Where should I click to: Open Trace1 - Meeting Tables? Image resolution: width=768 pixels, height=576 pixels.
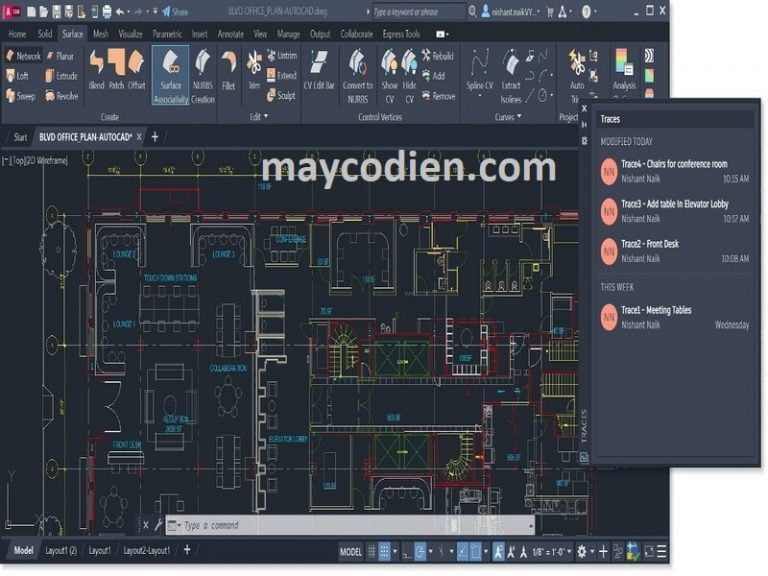click(675, 317)
